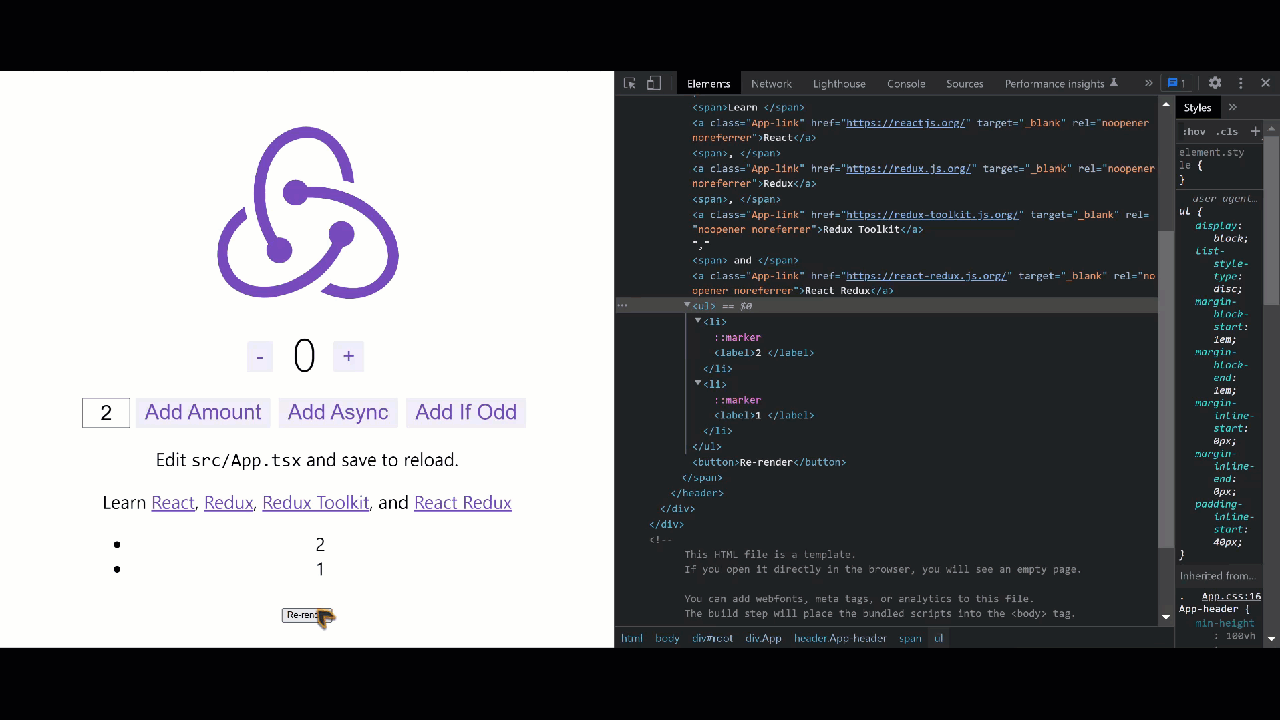Toggle element pseudo-states with the :hov button

tap(1193, 131)
